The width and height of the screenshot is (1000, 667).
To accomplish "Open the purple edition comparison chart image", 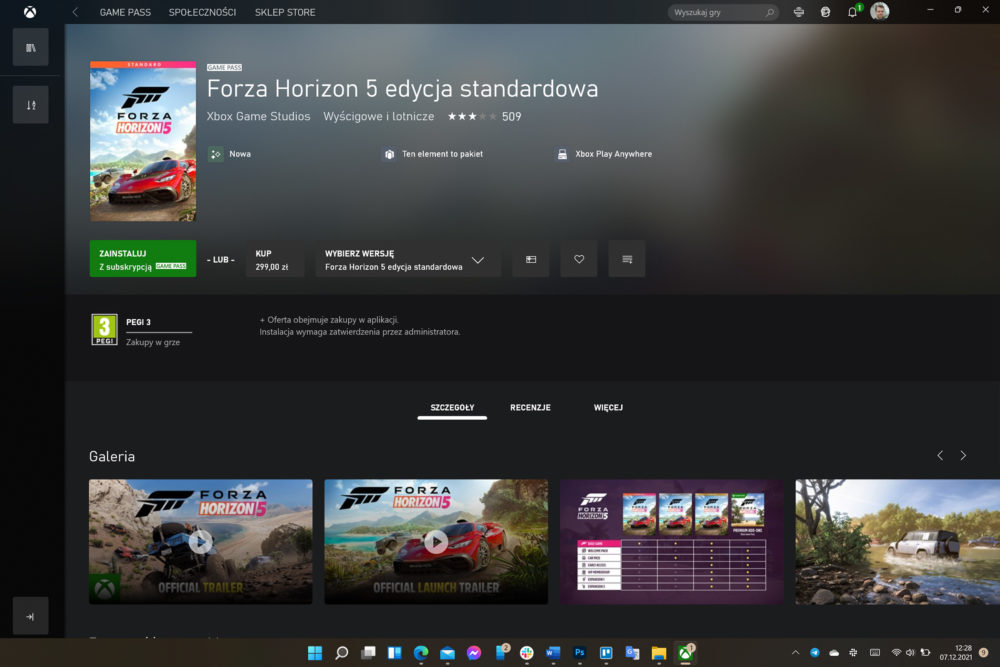I will coord(672,541).
